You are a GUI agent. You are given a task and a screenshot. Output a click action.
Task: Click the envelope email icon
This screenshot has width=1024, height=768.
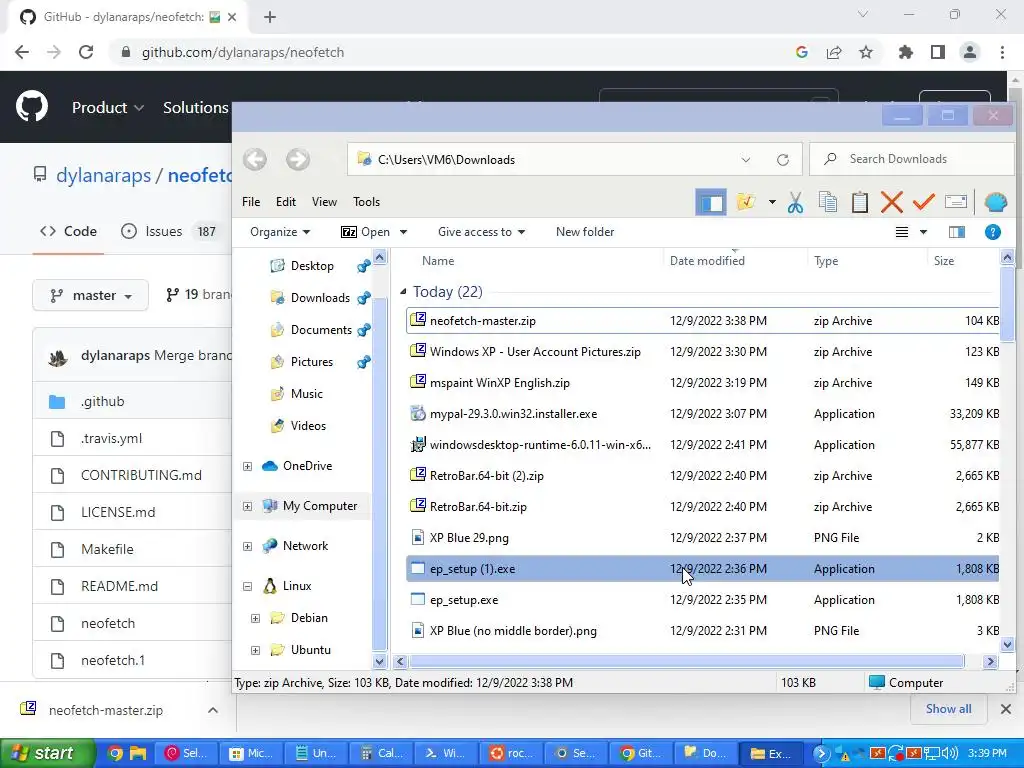[955, 202]
